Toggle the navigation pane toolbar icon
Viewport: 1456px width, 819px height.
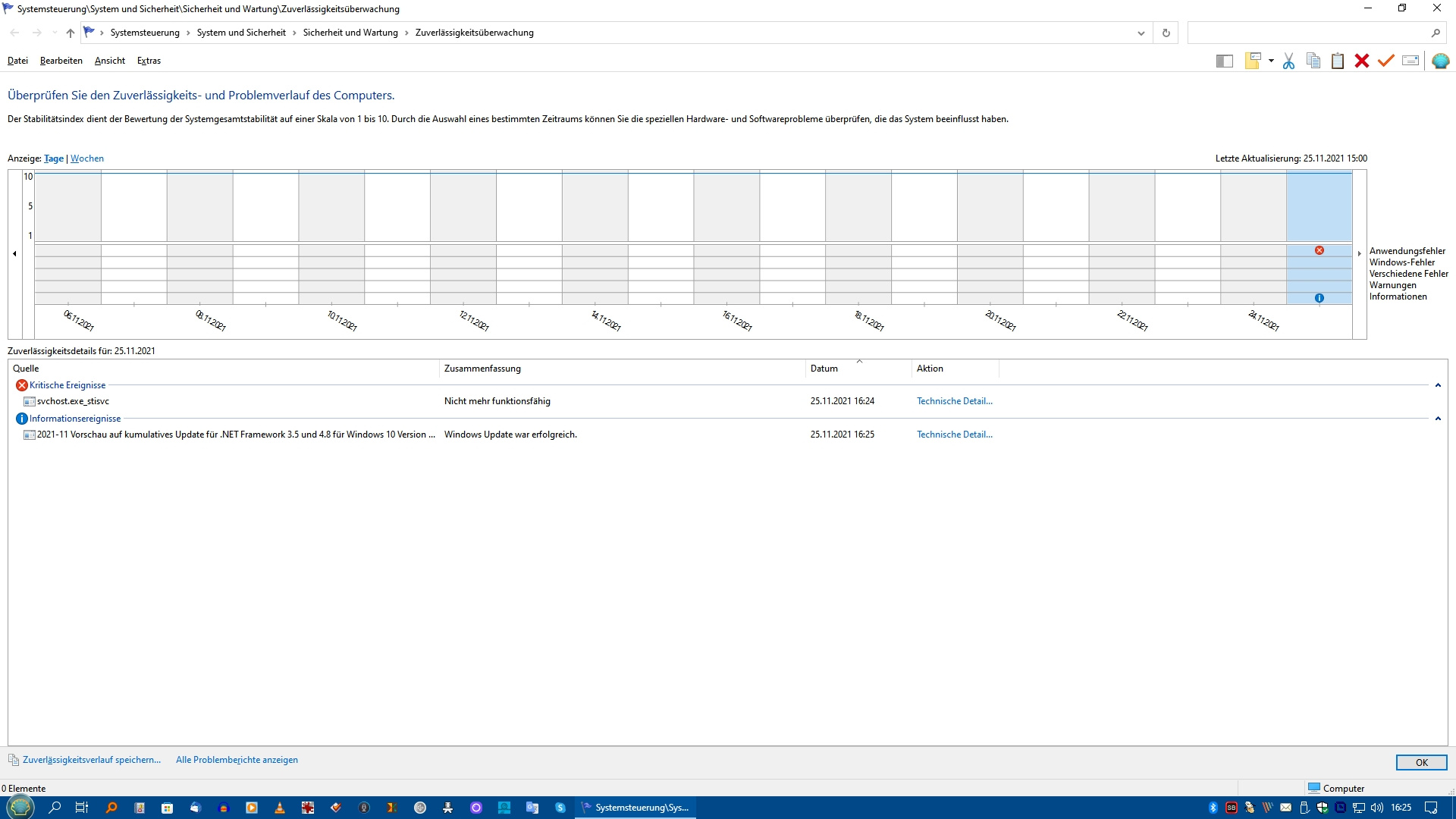pyautogui.click(x=1224, y=61)
